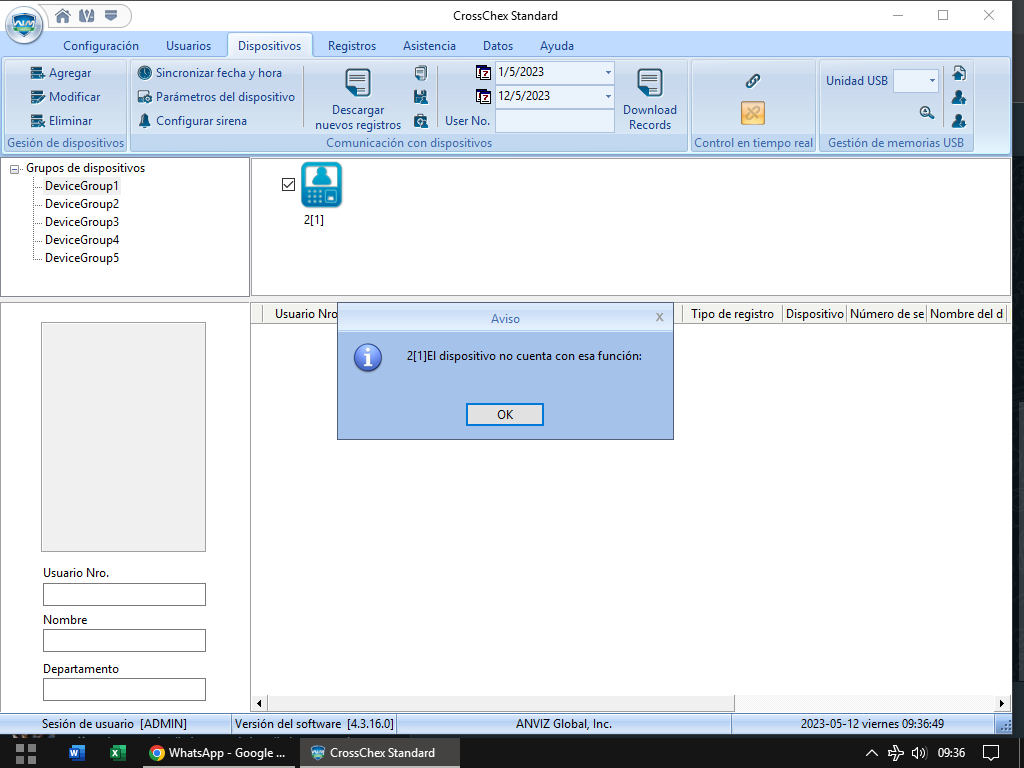Open the notification center icon
The image size is (1024, 768).
pos(991,753)
